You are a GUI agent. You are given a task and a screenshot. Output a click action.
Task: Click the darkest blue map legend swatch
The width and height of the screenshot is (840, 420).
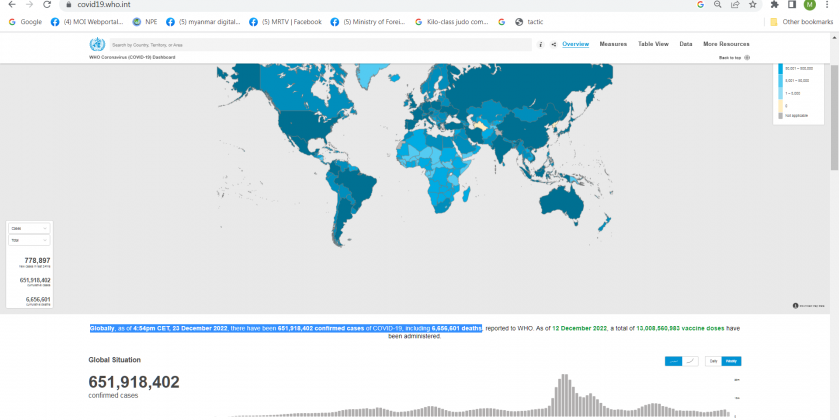pyautogui.click(x=780, y=68)
